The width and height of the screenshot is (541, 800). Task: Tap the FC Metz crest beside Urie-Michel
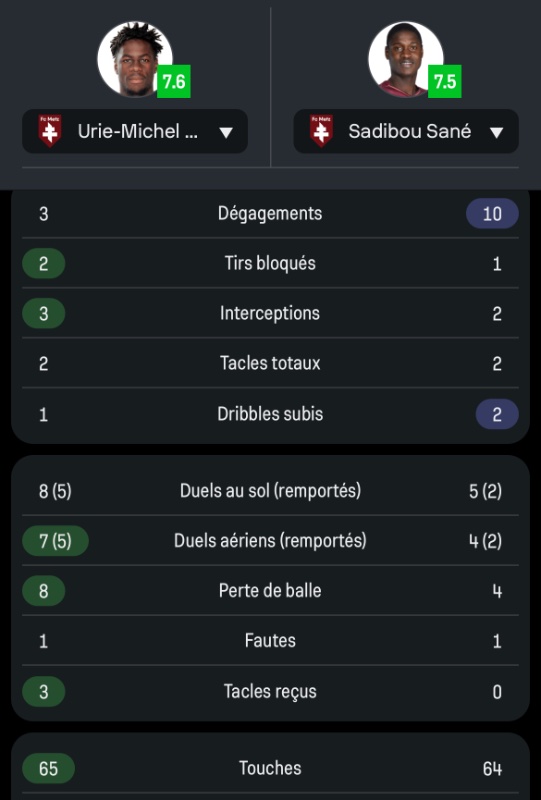coord(50,131)
